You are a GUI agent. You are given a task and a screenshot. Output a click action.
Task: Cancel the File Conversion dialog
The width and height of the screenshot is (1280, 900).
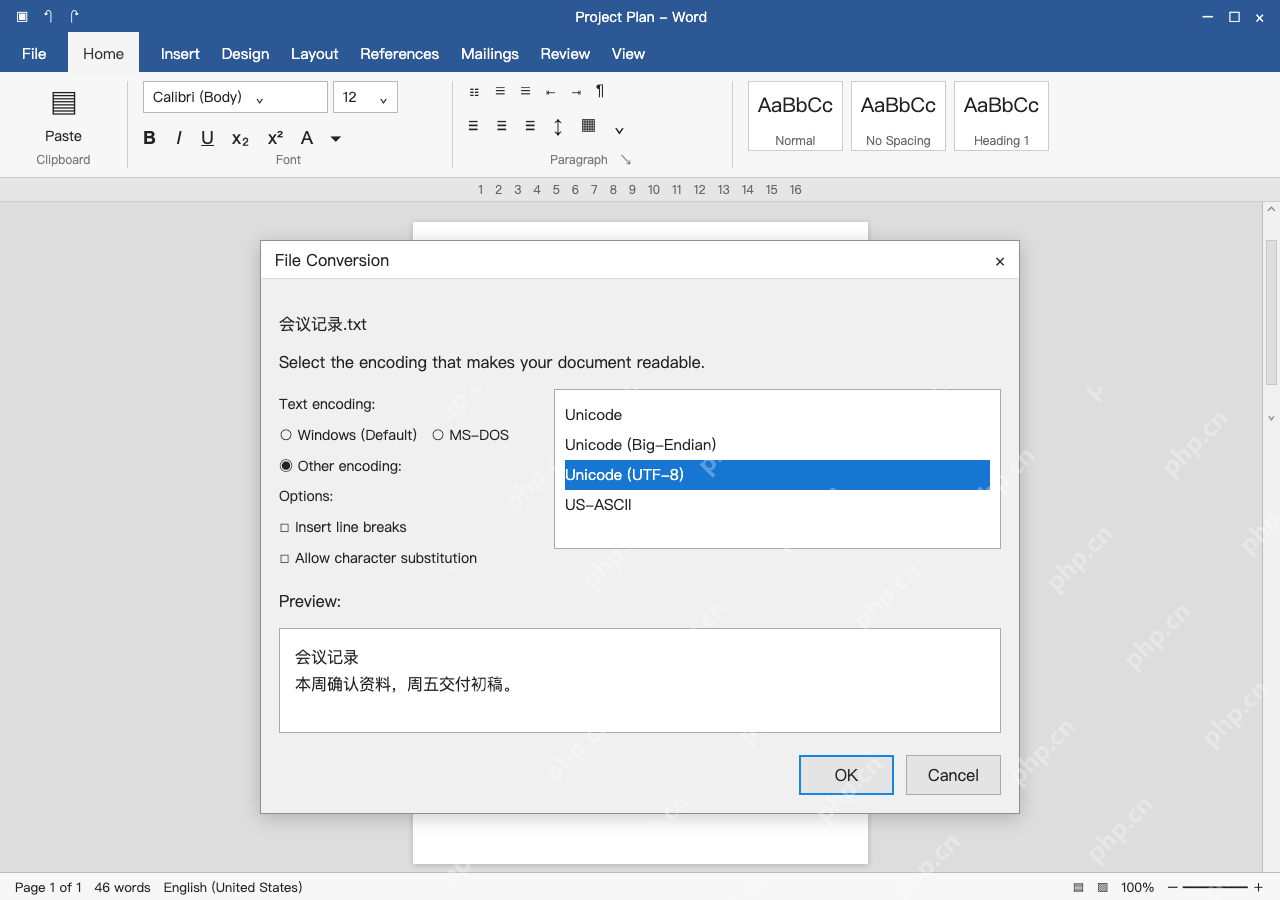point(953,775)
